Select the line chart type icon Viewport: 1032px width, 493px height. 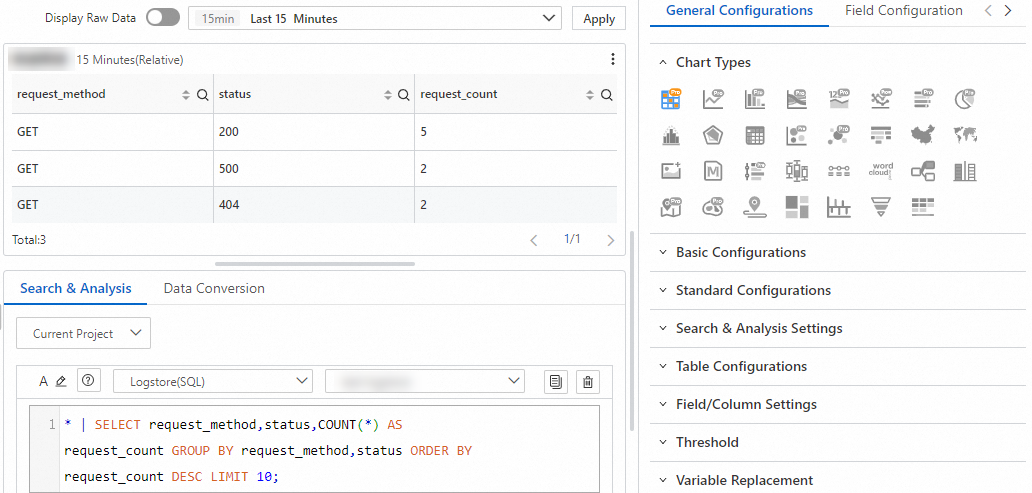pyautogui.click(x=713, y=99)
